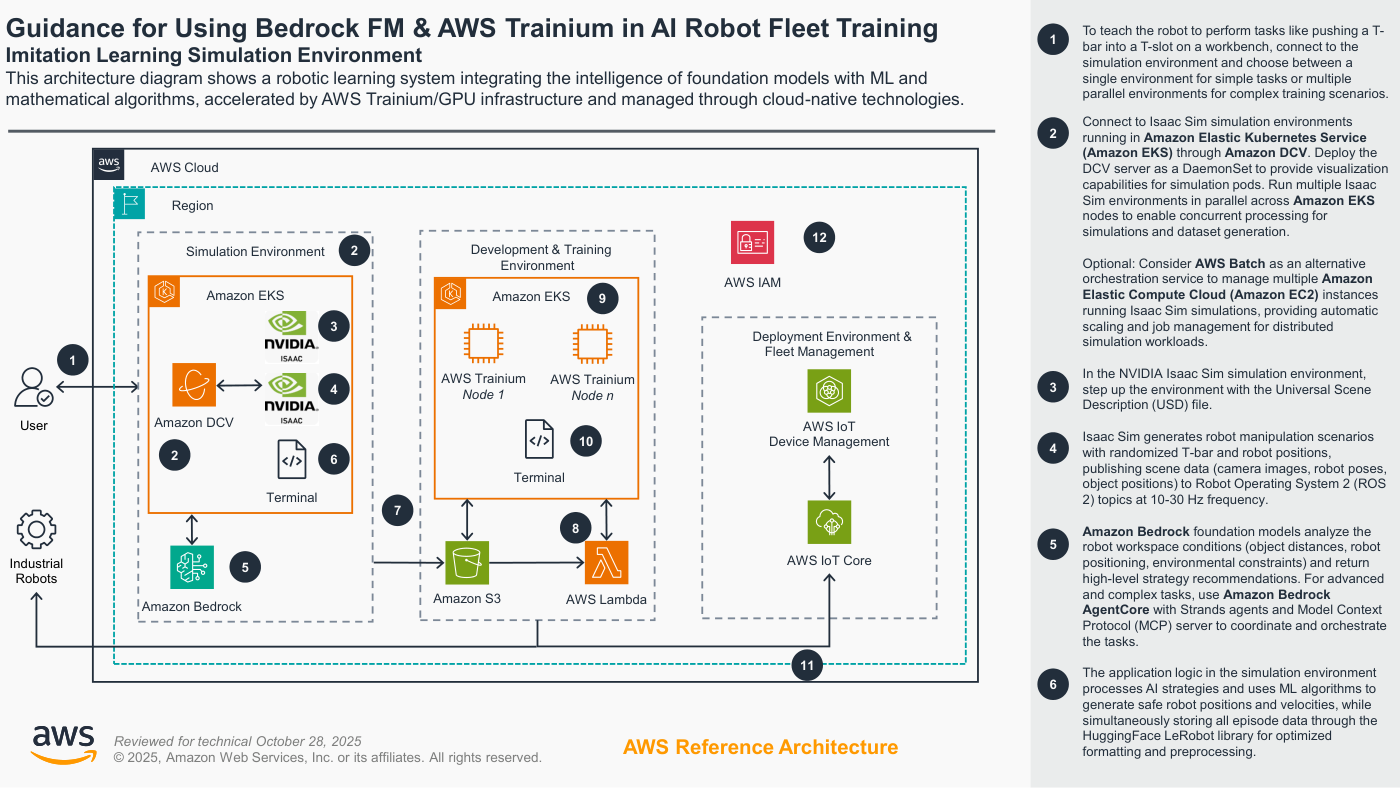The height and width of the screenshot is (788, 1400).
Task: Click the NVIDIA Isaac logo beside step 3
Action: point(292,337)
